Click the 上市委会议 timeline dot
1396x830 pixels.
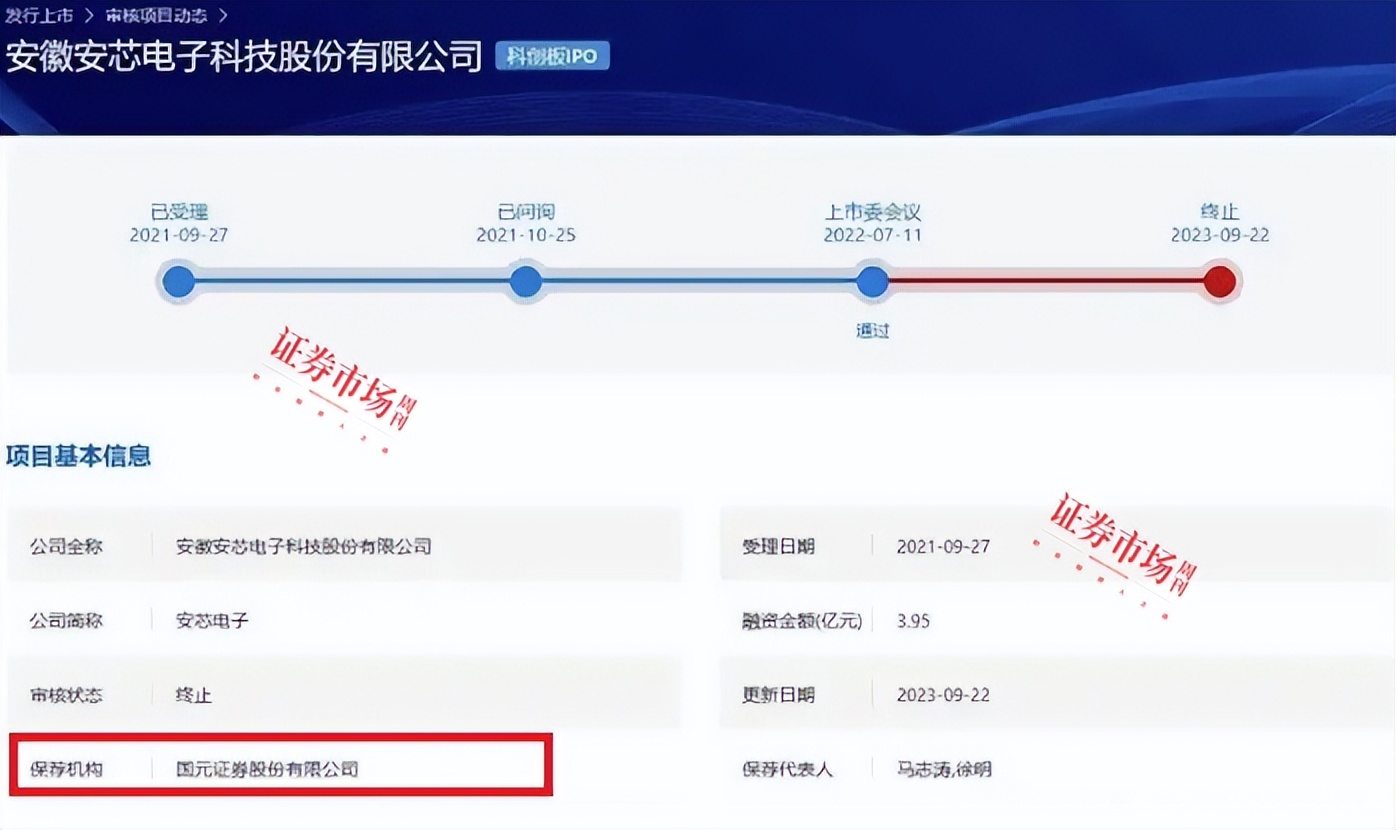[873, 282]
